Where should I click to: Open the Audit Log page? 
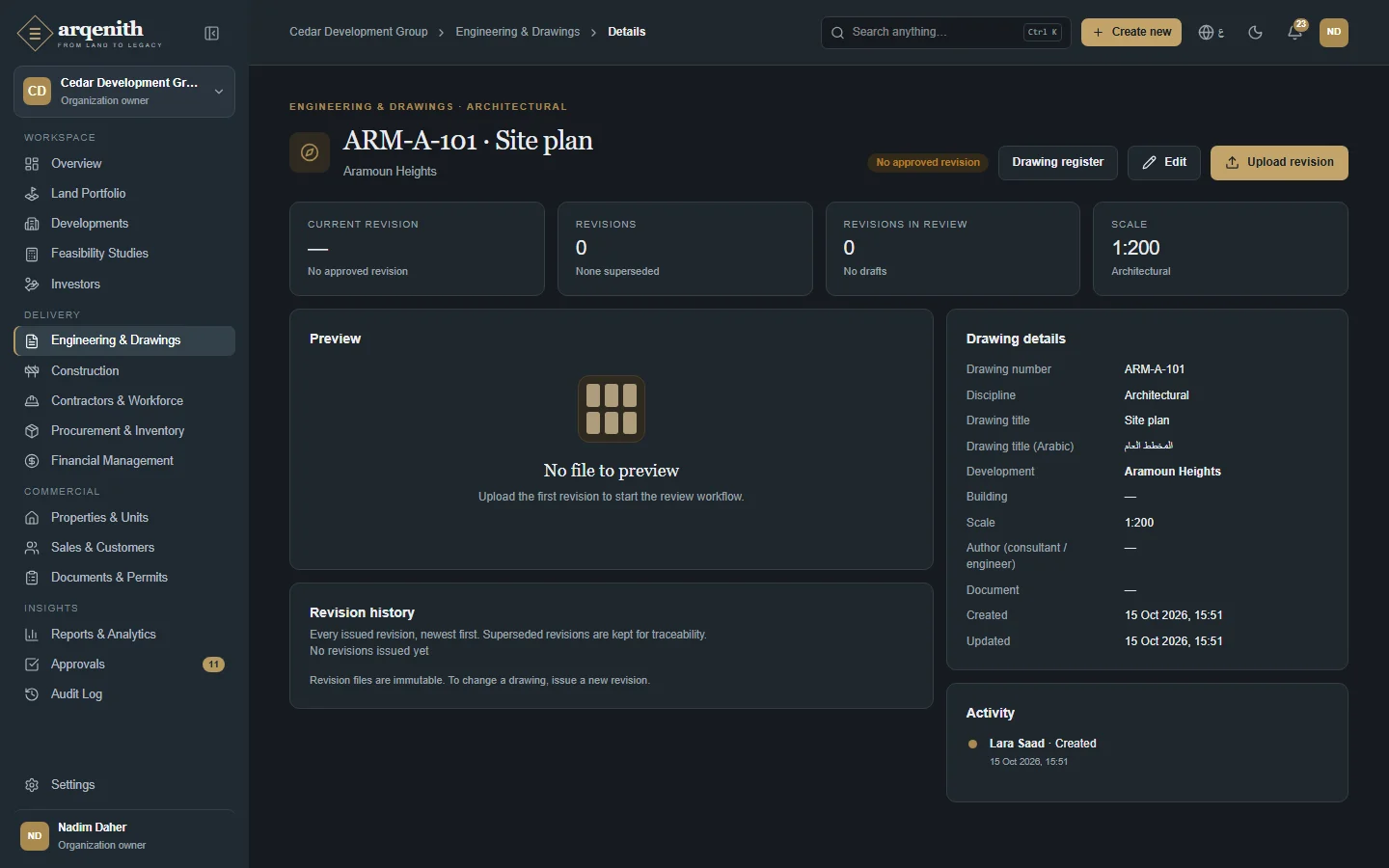tap(124, 694)
